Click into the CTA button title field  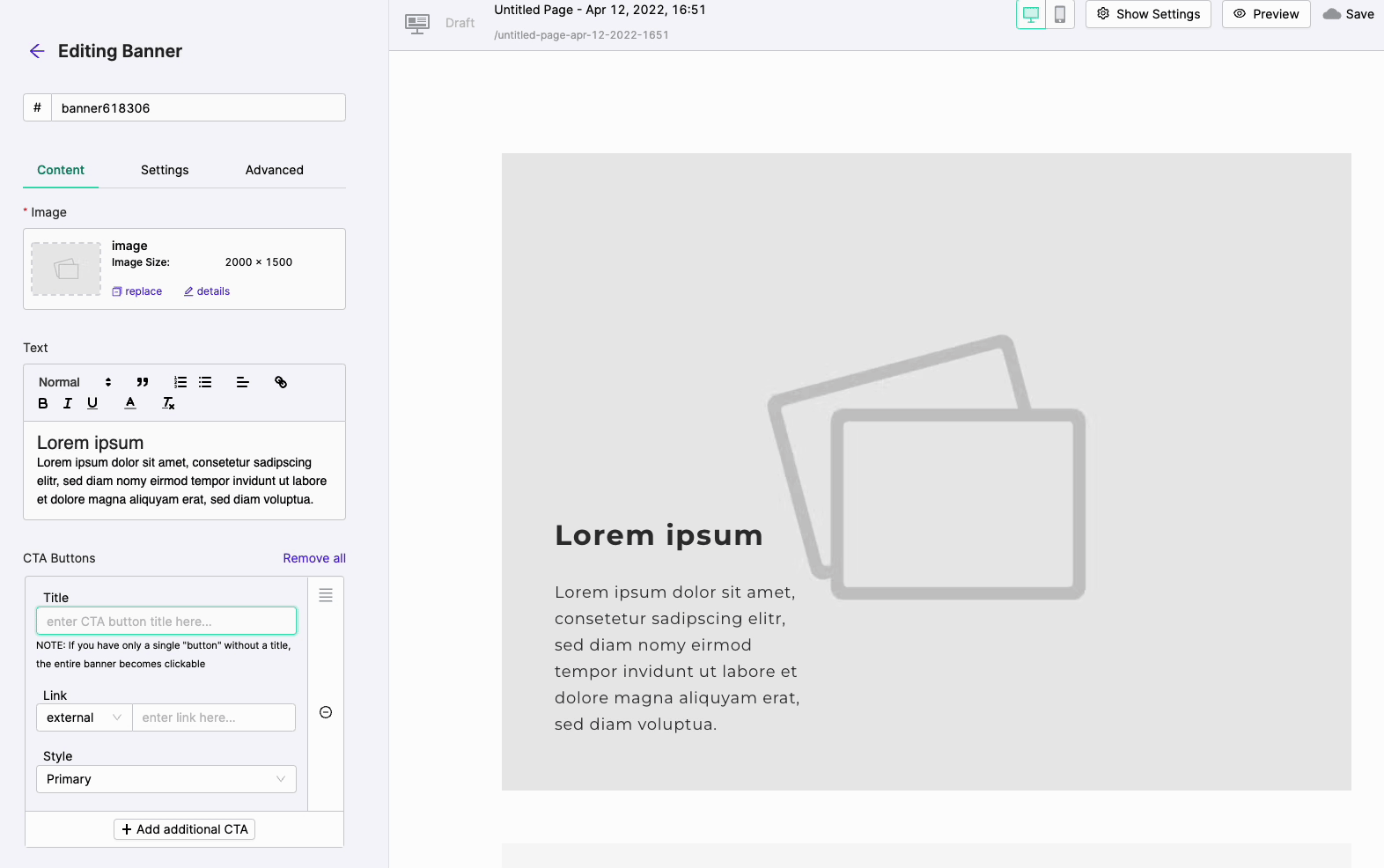point(166,622)
